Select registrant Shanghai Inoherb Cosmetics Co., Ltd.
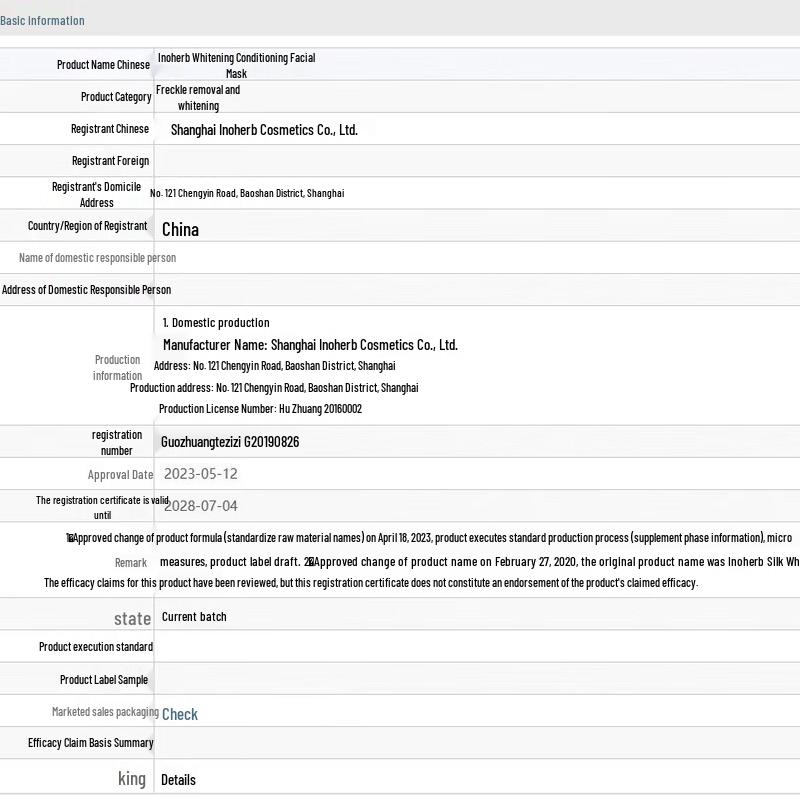The image size is (800, 800). (264, 130)
